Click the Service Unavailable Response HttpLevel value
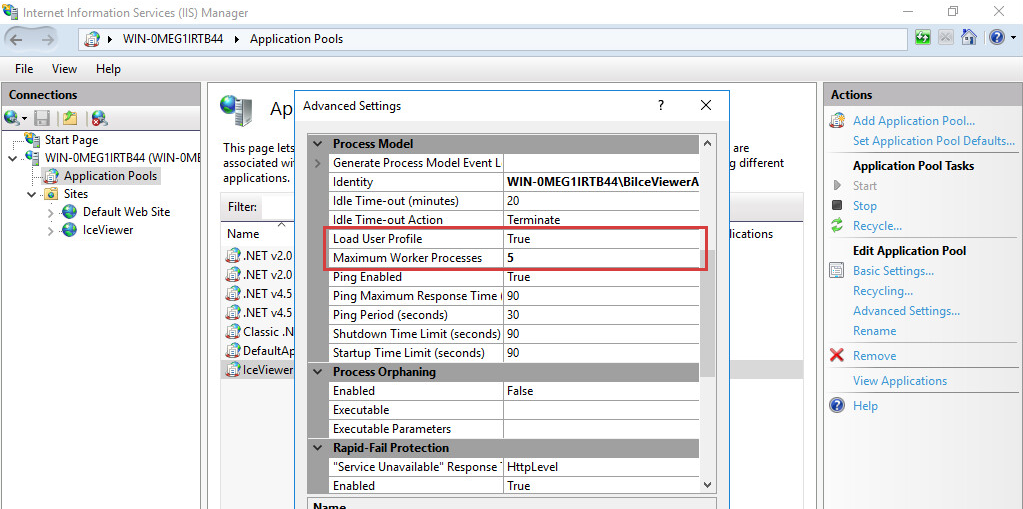 [x=601, y=467]
